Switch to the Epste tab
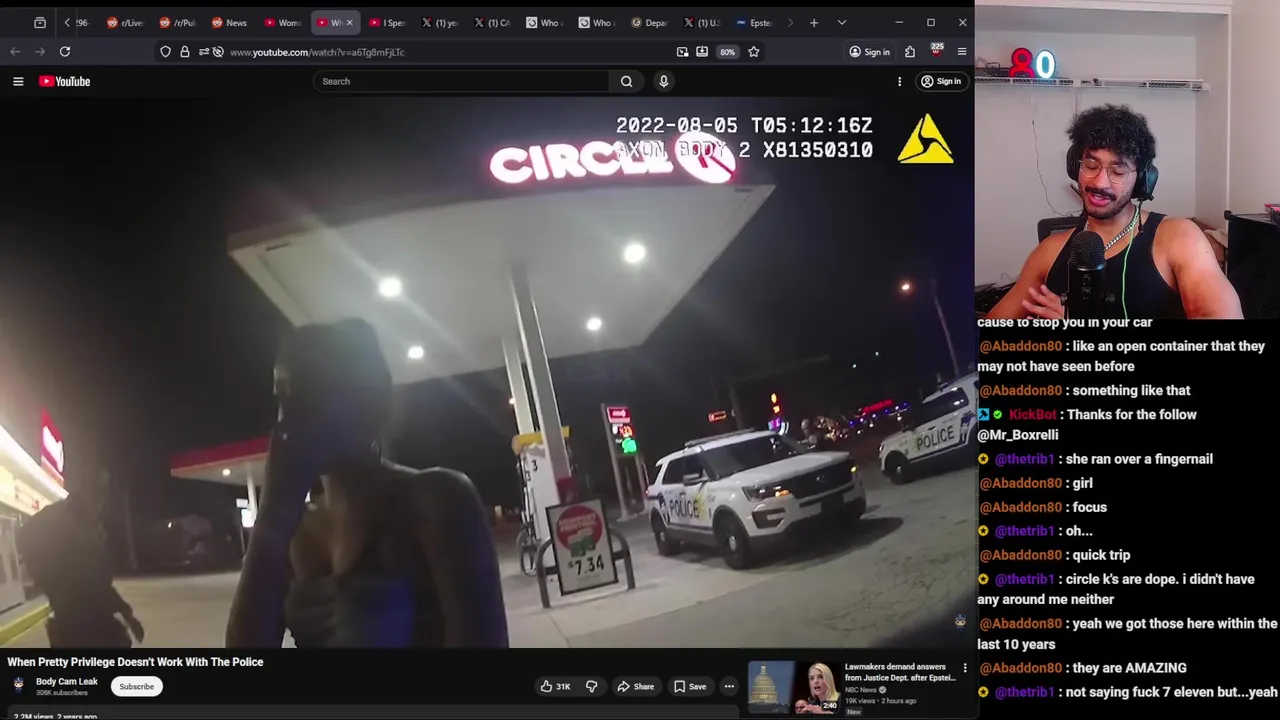The height and width of the screenshot is (720, 1280). pos(754,22)
